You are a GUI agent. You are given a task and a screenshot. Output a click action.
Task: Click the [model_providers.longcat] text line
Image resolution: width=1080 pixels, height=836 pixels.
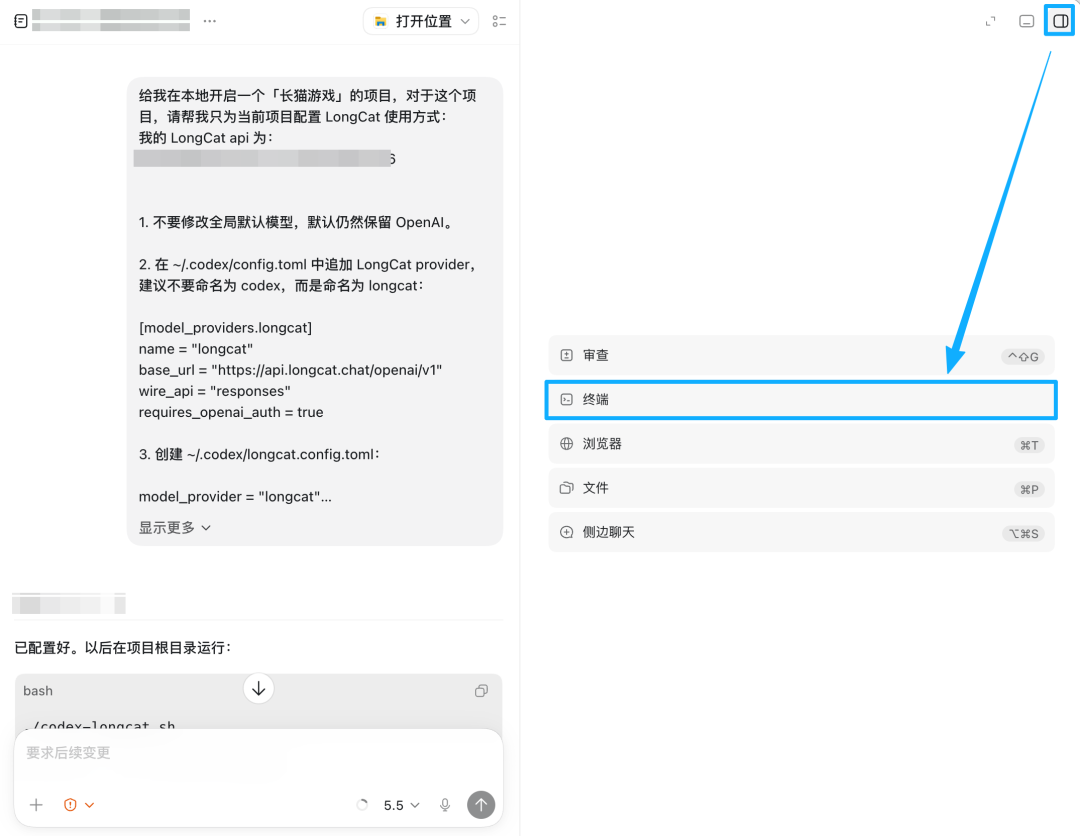click(225, 328)
